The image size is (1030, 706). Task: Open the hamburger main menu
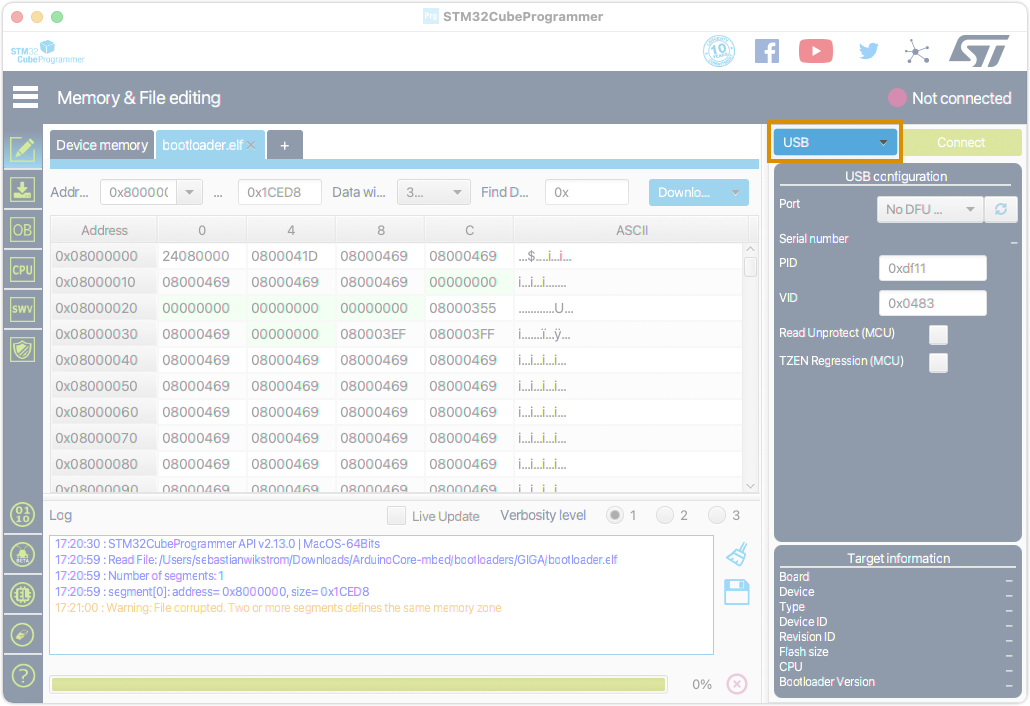[25, 97]
